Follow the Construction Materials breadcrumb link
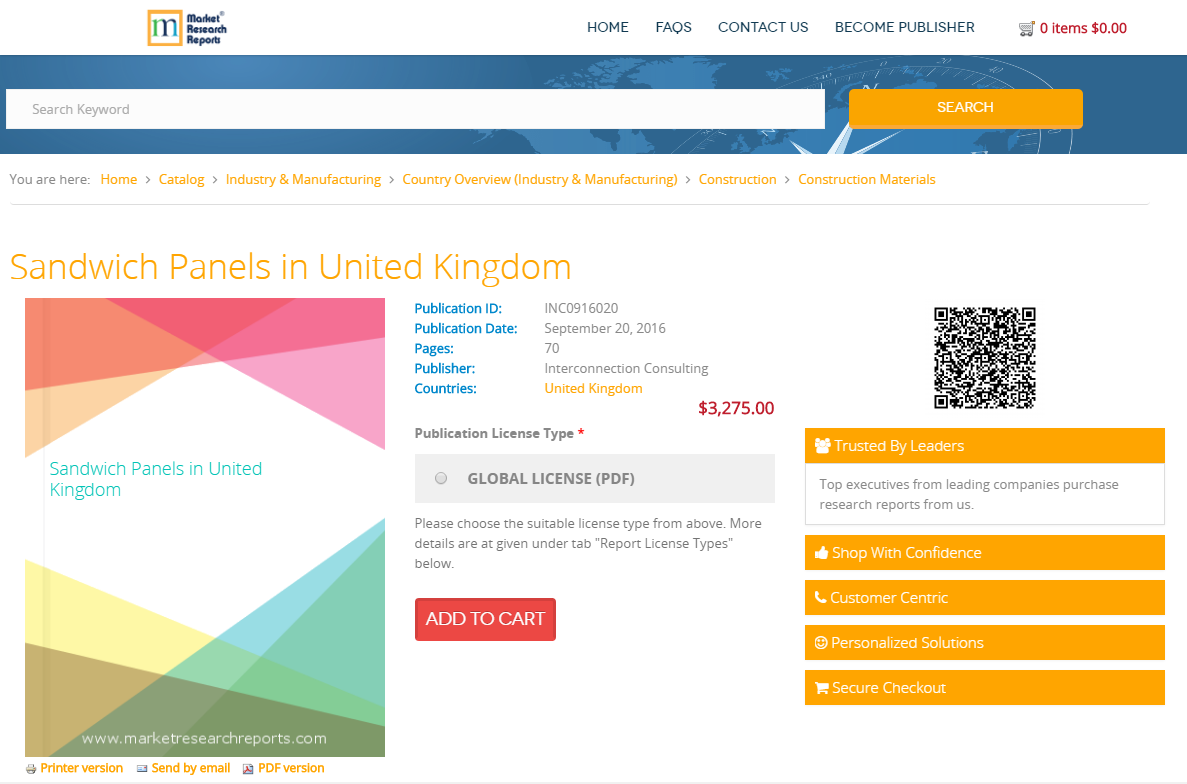This screenshot has width=1187, height=784. (866, 179)
